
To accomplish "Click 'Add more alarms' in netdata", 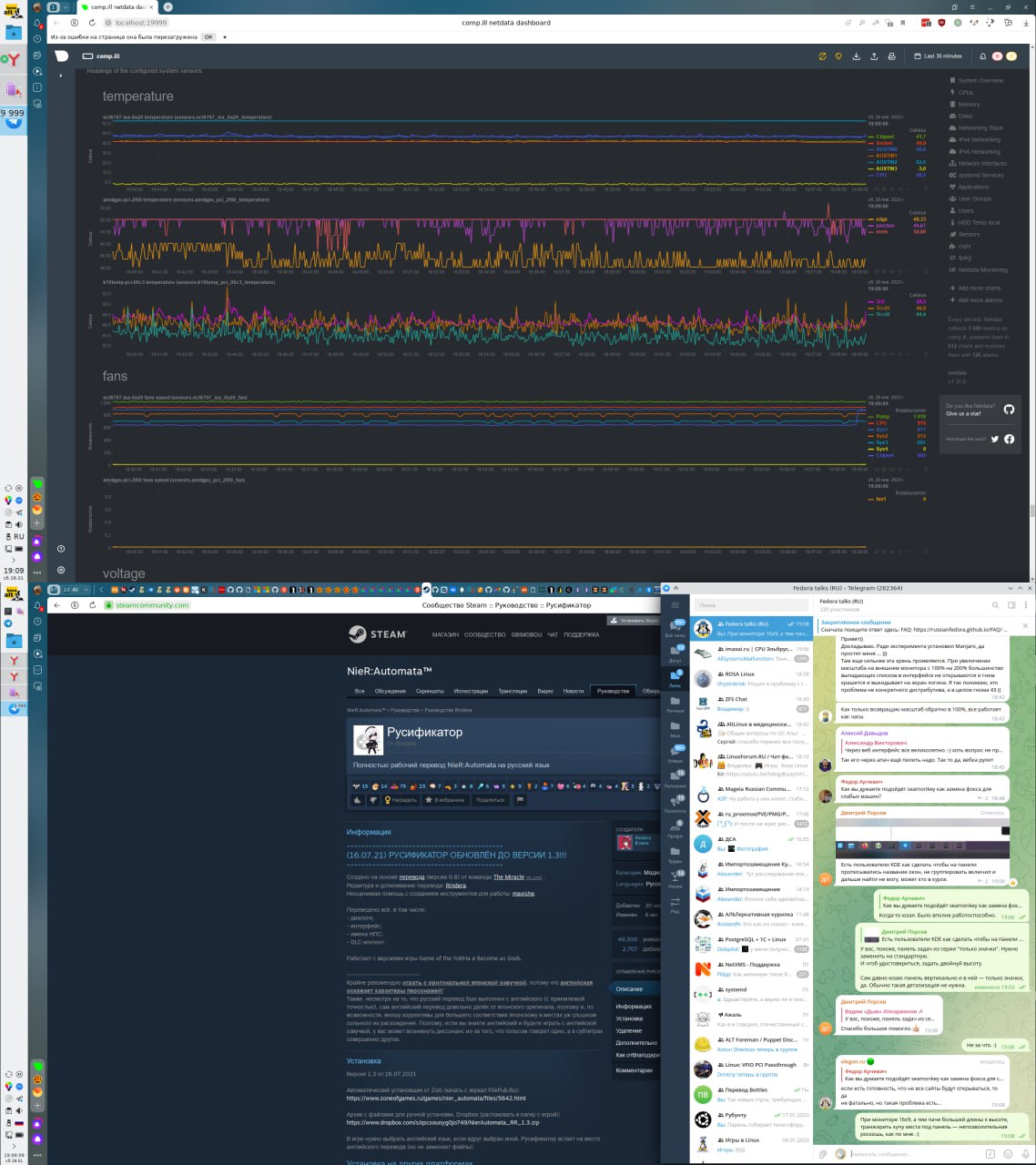I will pos(975,300).
